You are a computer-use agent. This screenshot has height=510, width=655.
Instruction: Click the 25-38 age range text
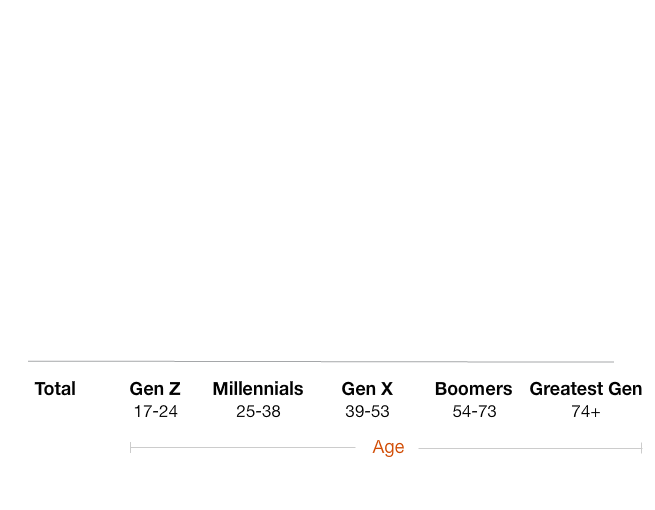[x=258, y=411]
